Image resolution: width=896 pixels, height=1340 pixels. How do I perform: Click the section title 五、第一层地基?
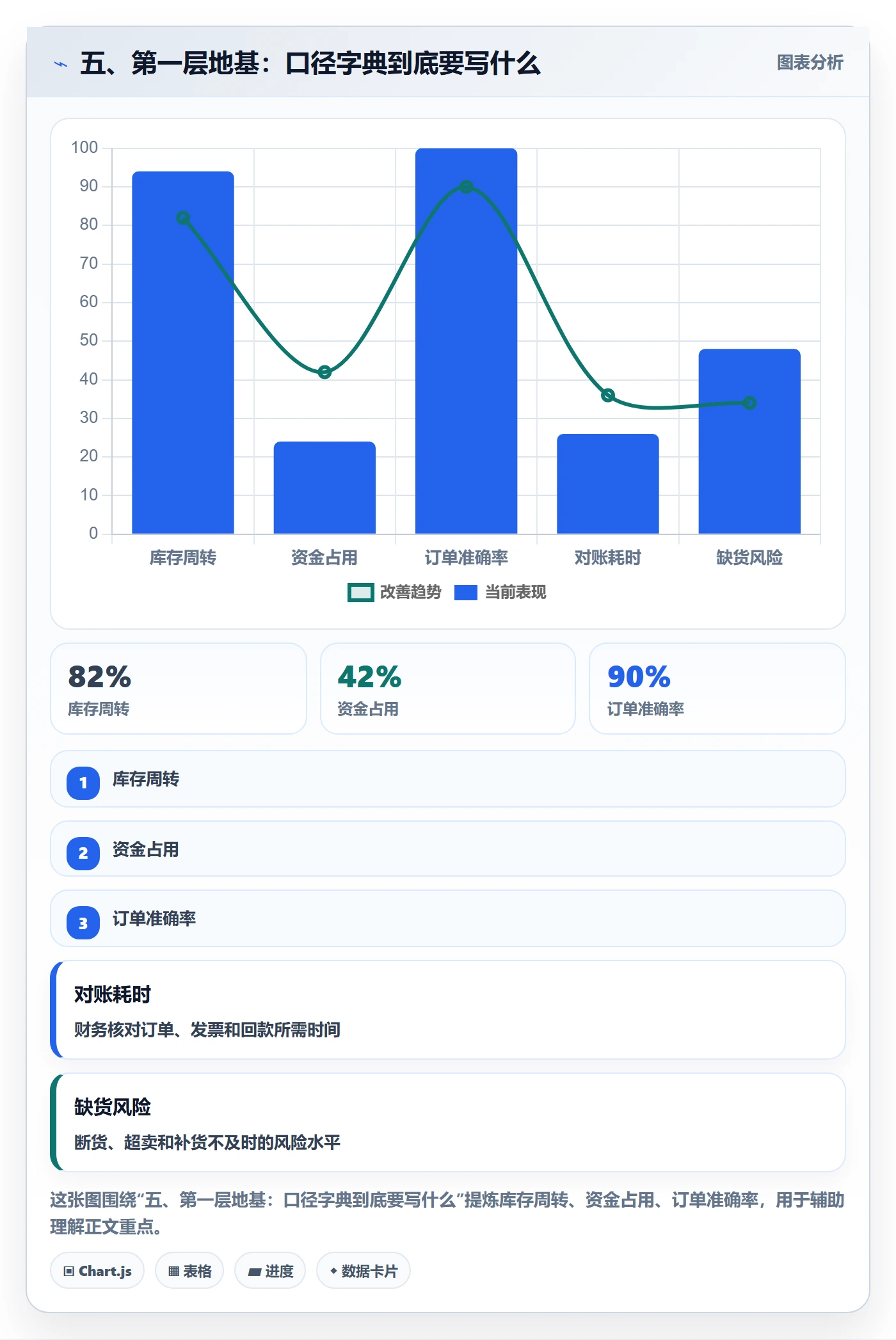point(310,63)
